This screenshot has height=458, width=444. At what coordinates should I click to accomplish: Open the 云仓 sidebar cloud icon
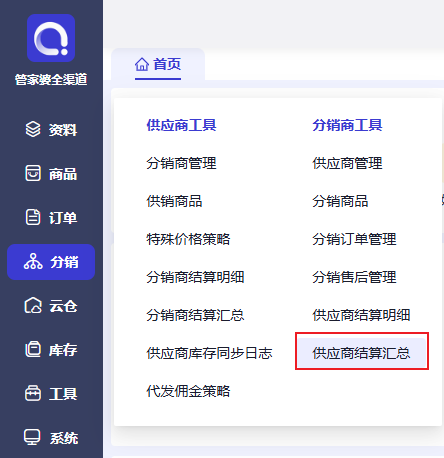33,306
